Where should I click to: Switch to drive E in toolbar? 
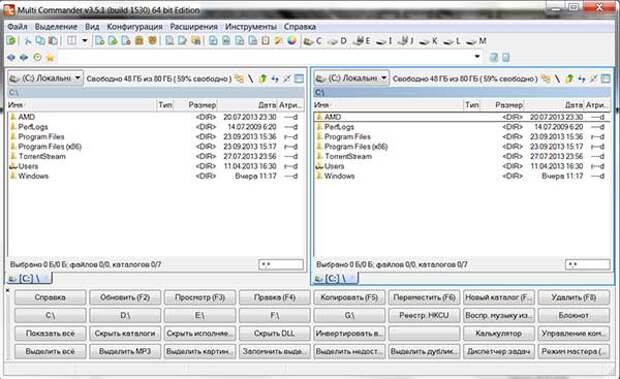(362, 41)
